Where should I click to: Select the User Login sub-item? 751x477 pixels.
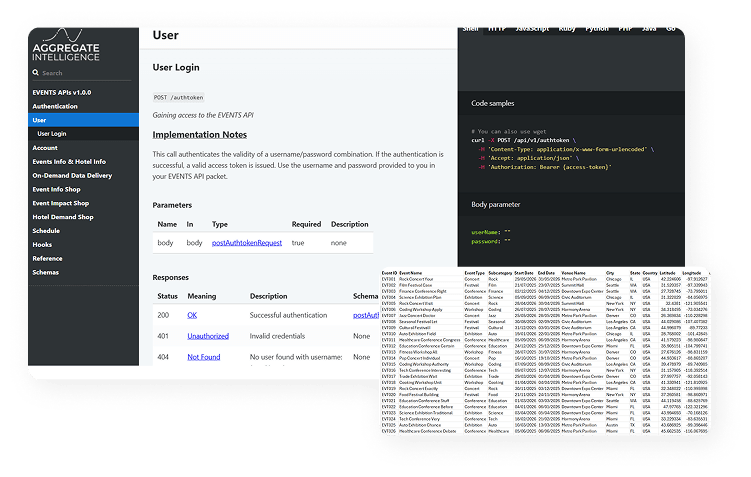(x=52, y=133)
